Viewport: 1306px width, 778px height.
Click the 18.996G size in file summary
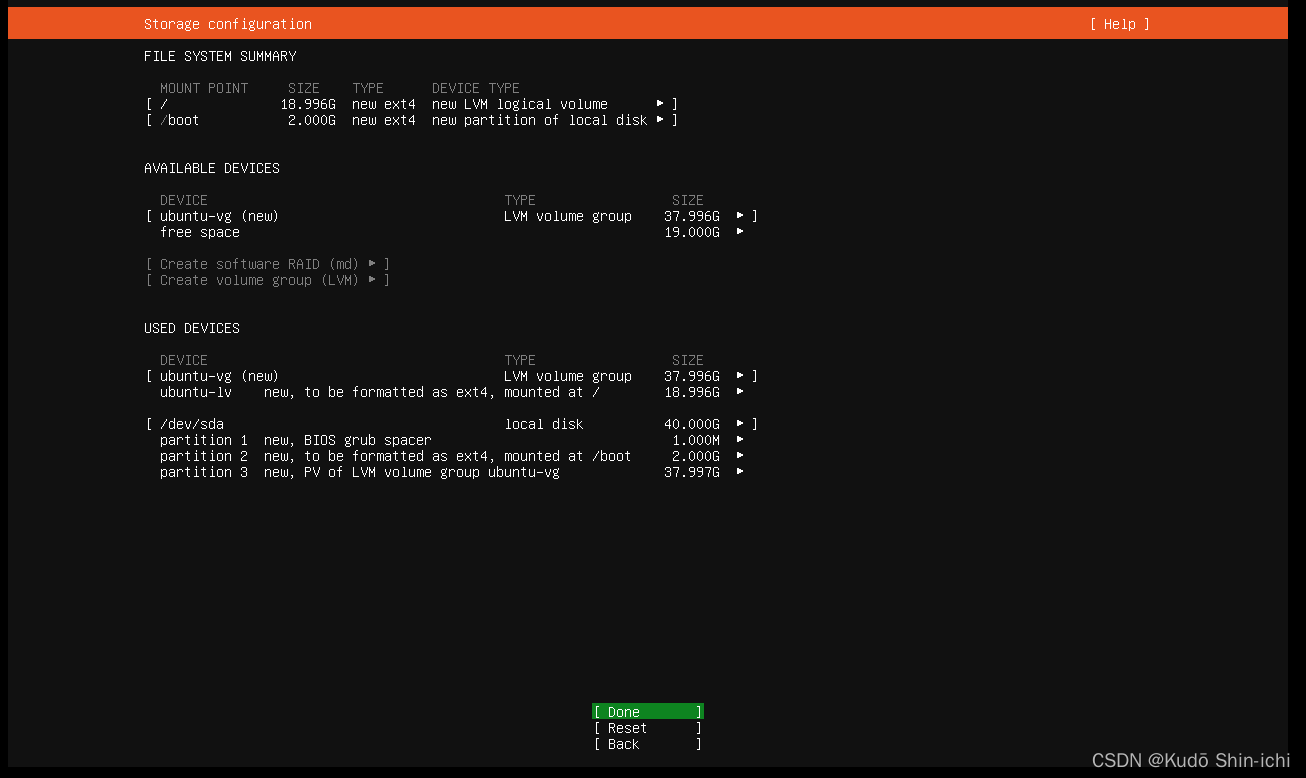tap(308, 104)
